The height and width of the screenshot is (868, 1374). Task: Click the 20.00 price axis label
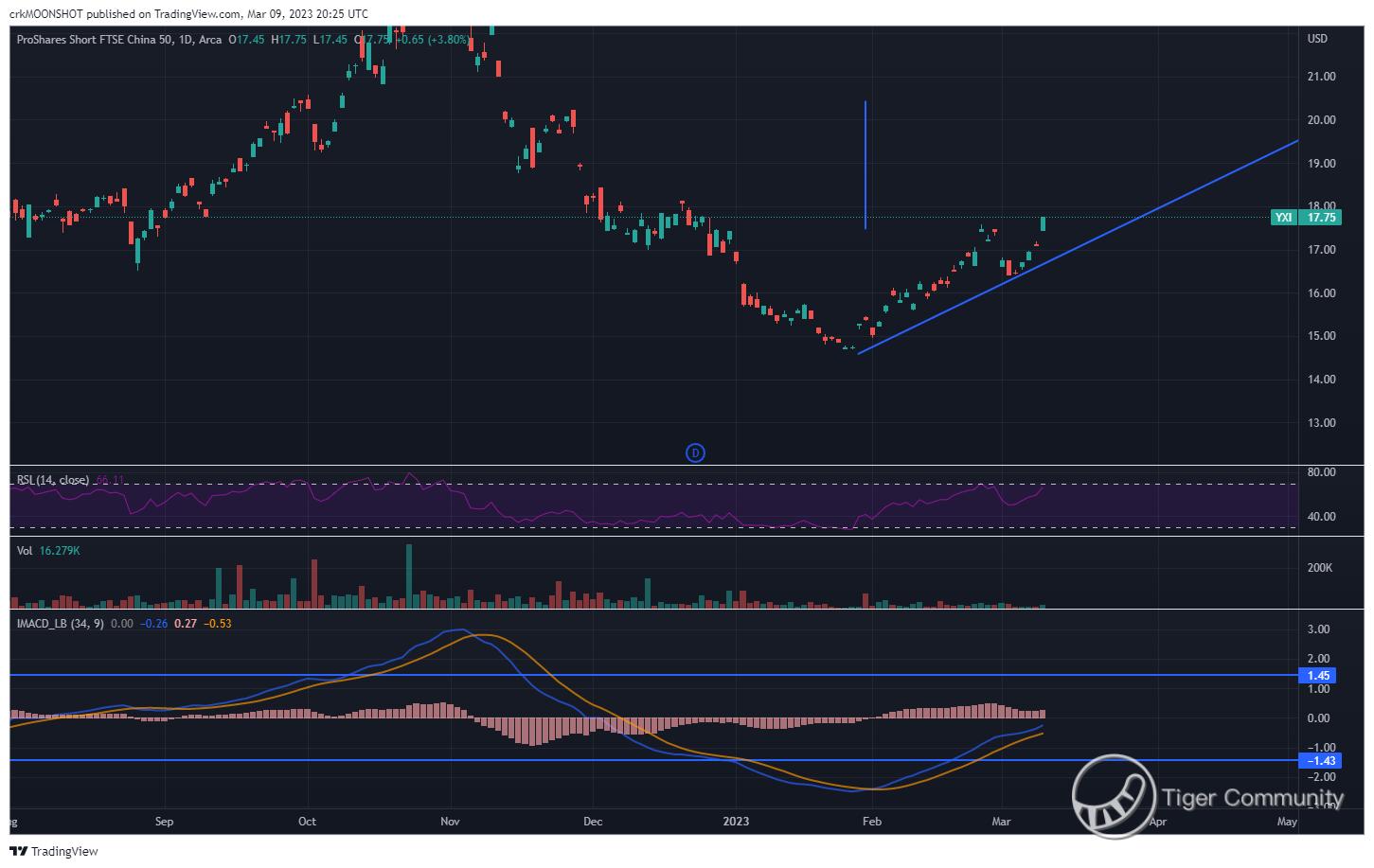1321,120
